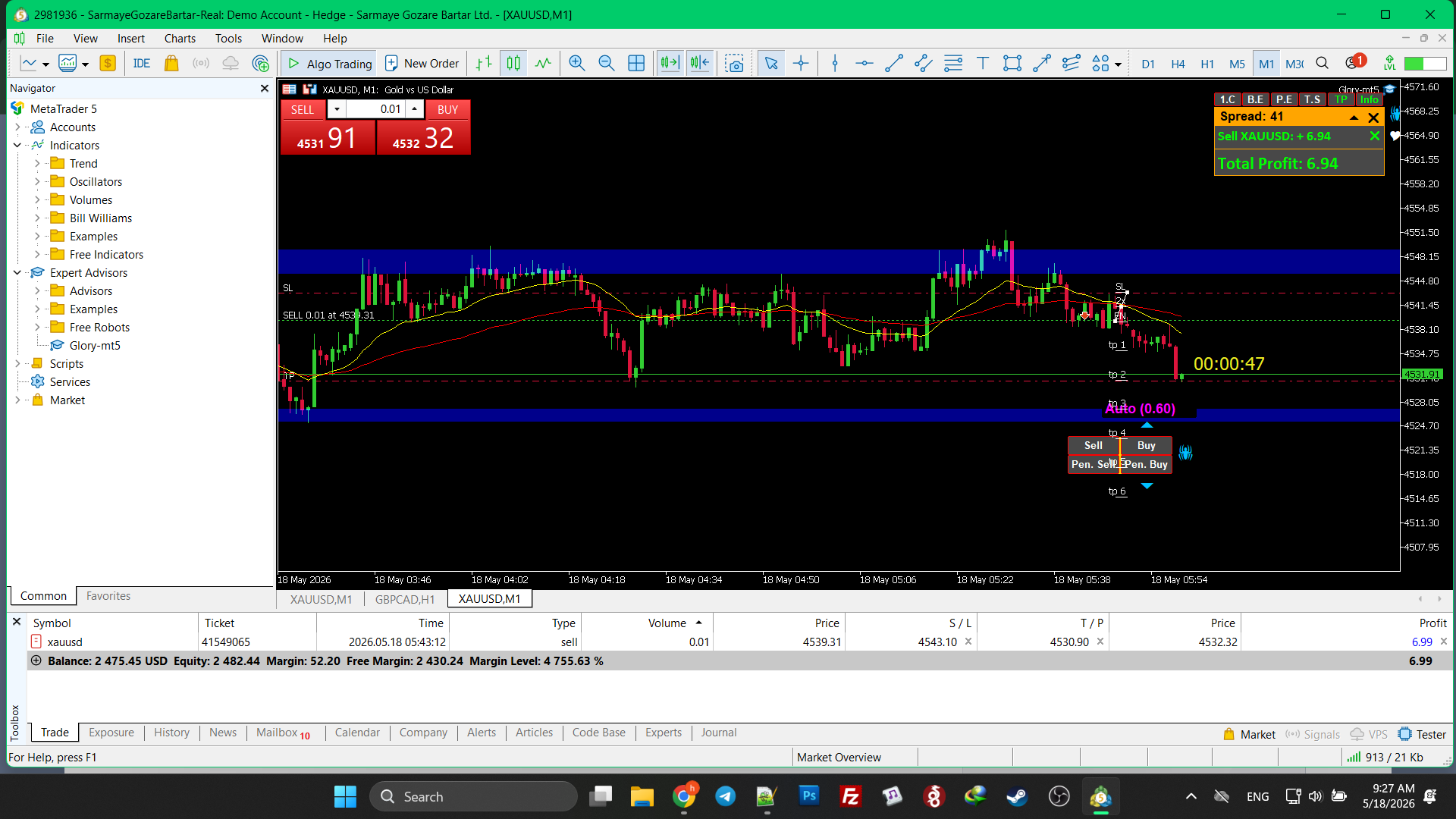The width and height of the screenshot is (1456, 819).
Task: Toggle chart auto-scroll to latest bar
Action: tap(670, 64)
